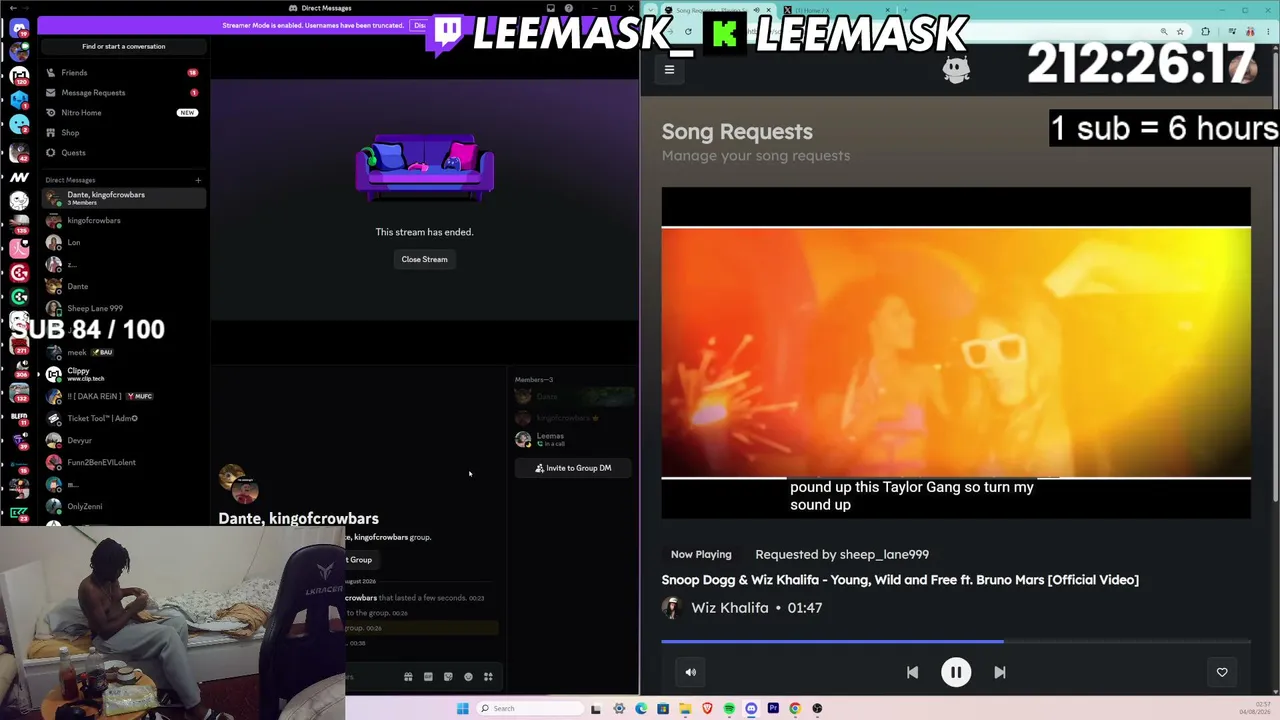Open the Song Requests hamburger menu
This screenshot has width=1280, height=720.
pos(669,69)
